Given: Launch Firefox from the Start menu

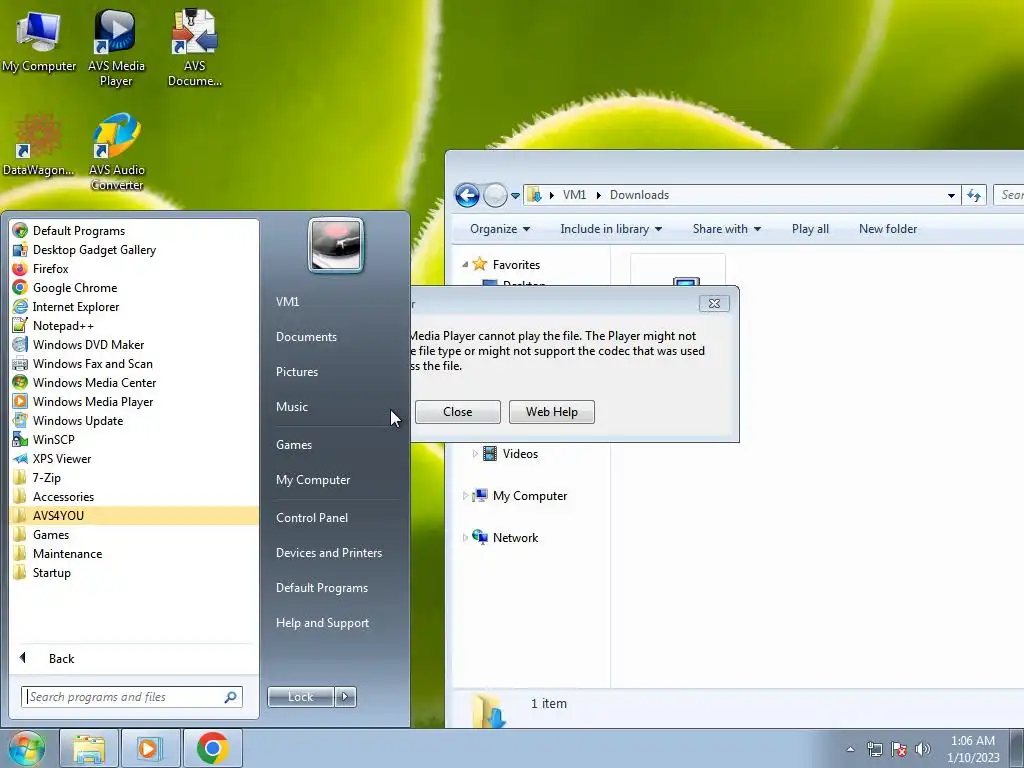Looking at the screenshot, I should [134, 268].
